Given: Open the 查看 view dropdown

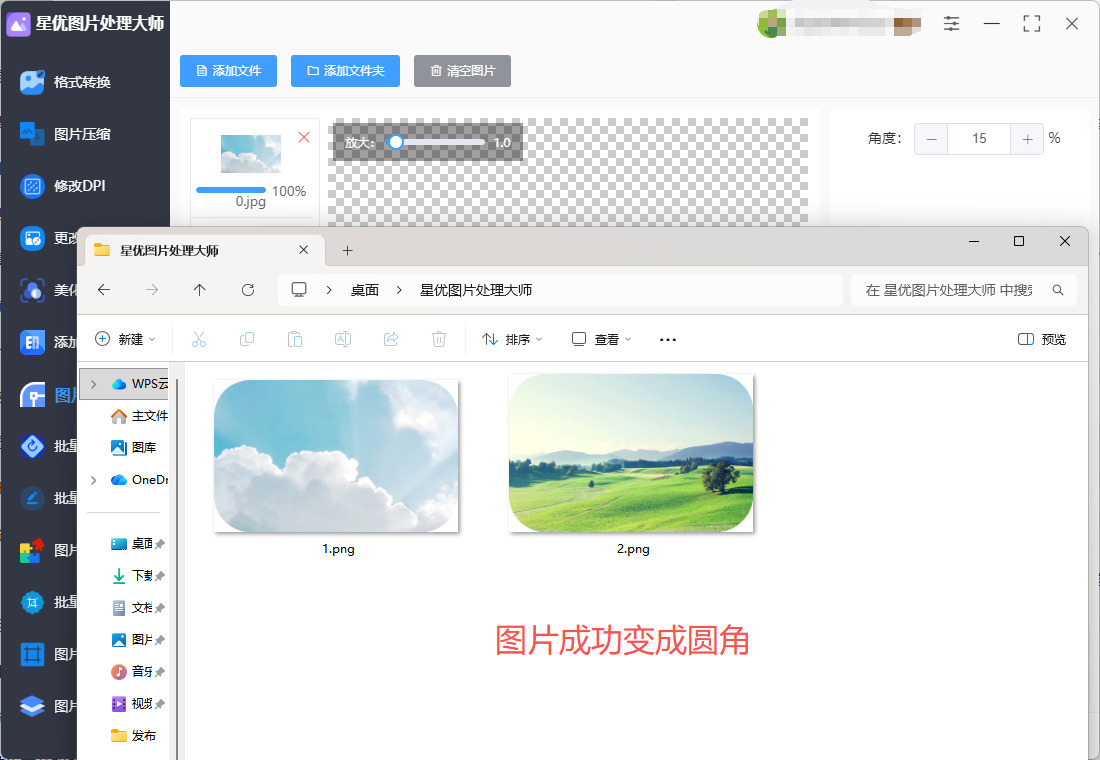Looking at the screenshot, I should 601,340.
